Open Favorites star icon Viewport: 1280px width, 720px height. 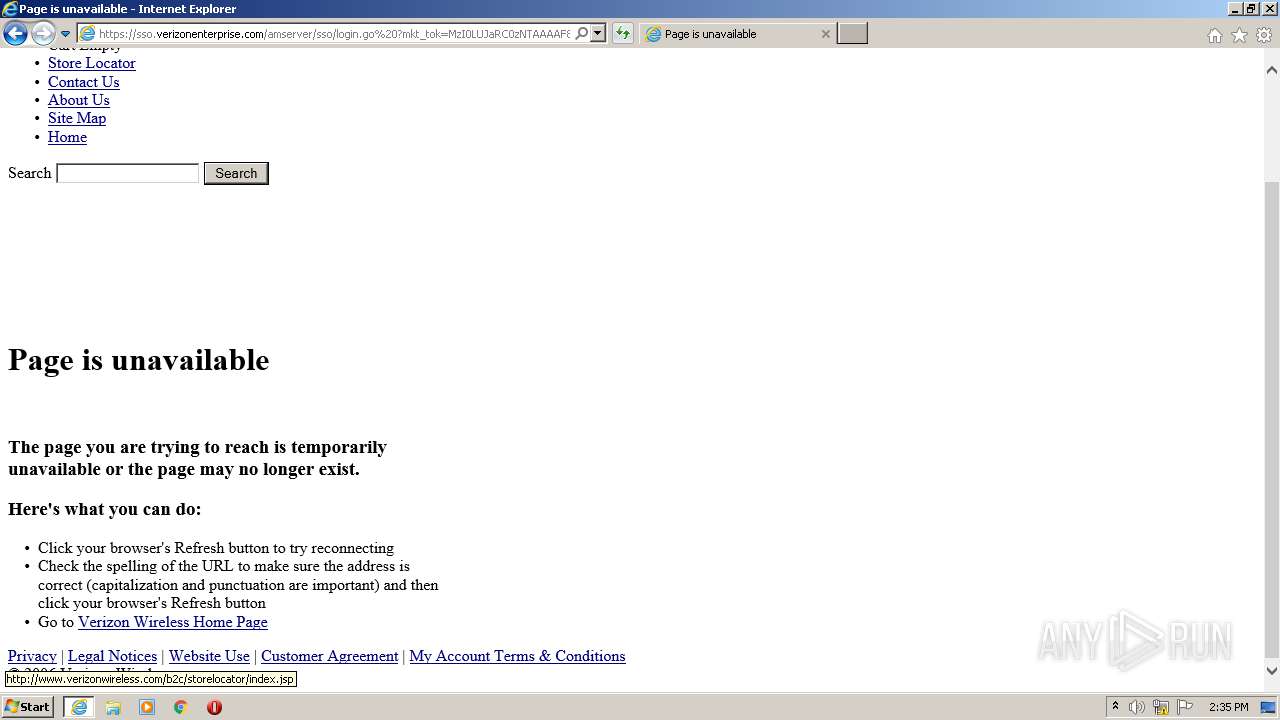[1239, 35]
